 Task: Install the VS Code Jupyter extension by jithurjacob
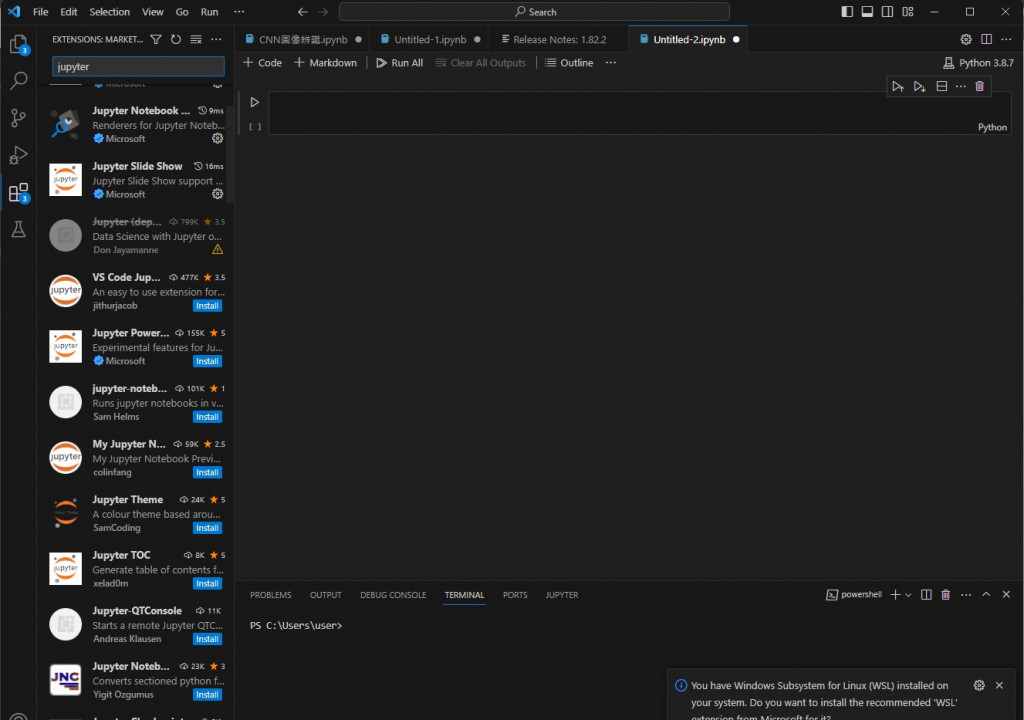coord(208,306)
